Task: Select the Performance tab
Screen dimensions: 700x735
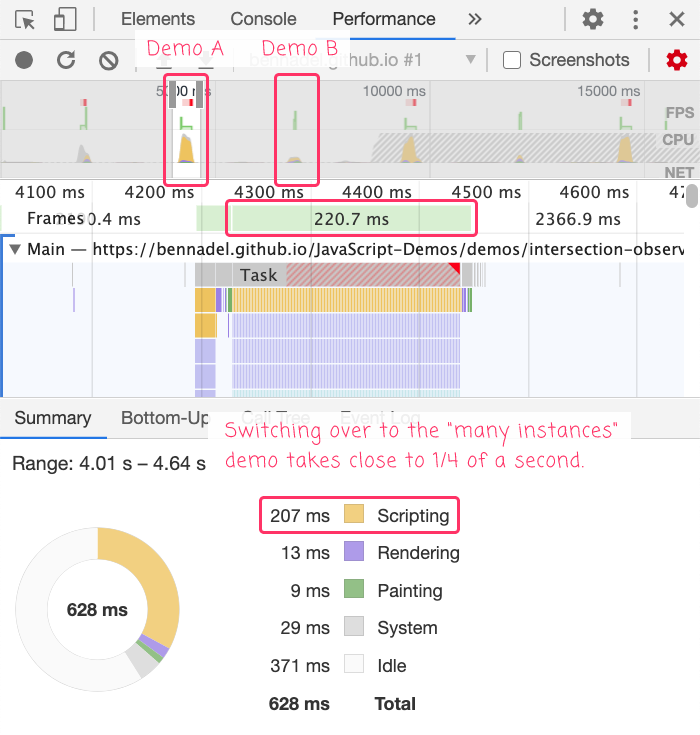Action: 384,19
